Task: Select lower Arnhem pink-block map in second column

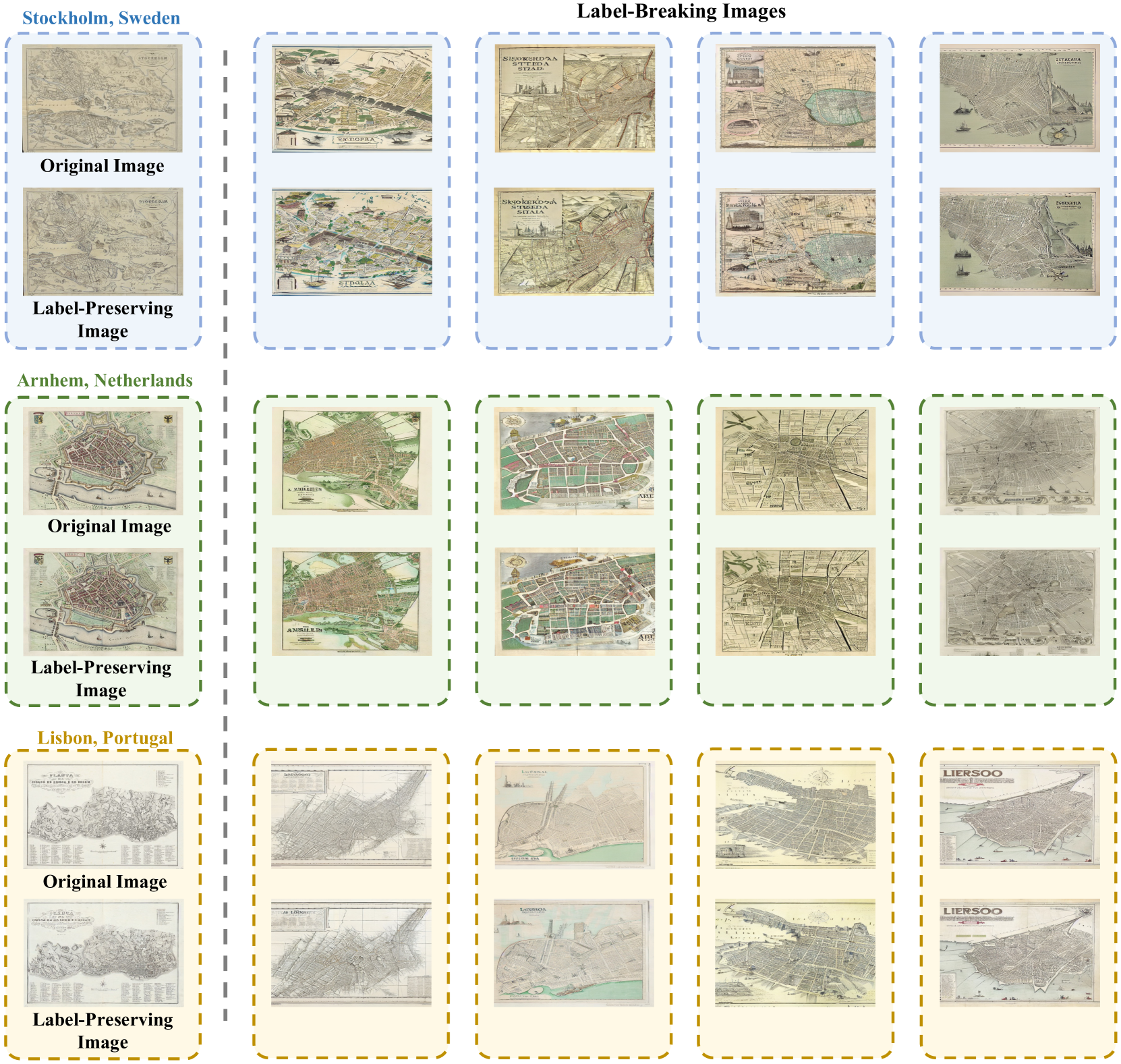Action: [x=574, y=602]
